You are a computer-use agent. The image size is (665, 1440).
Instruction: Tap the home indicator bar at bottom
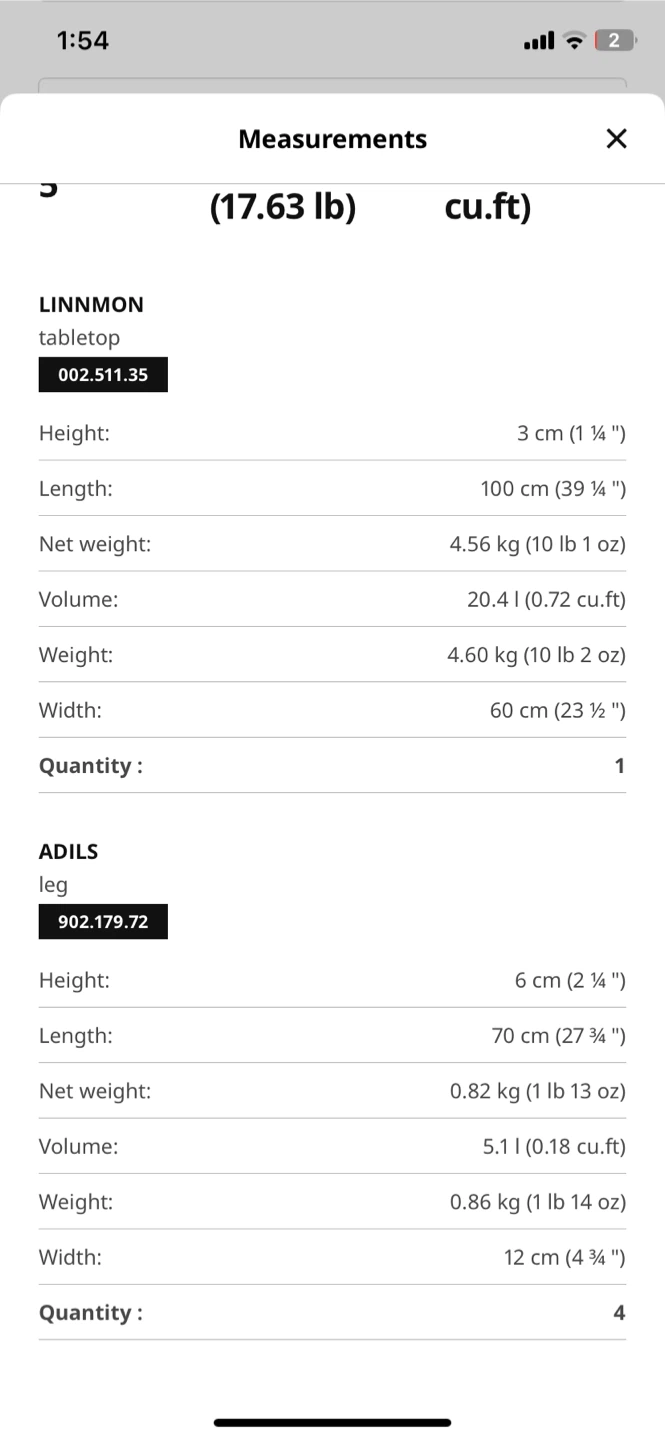click(332, 1422)
